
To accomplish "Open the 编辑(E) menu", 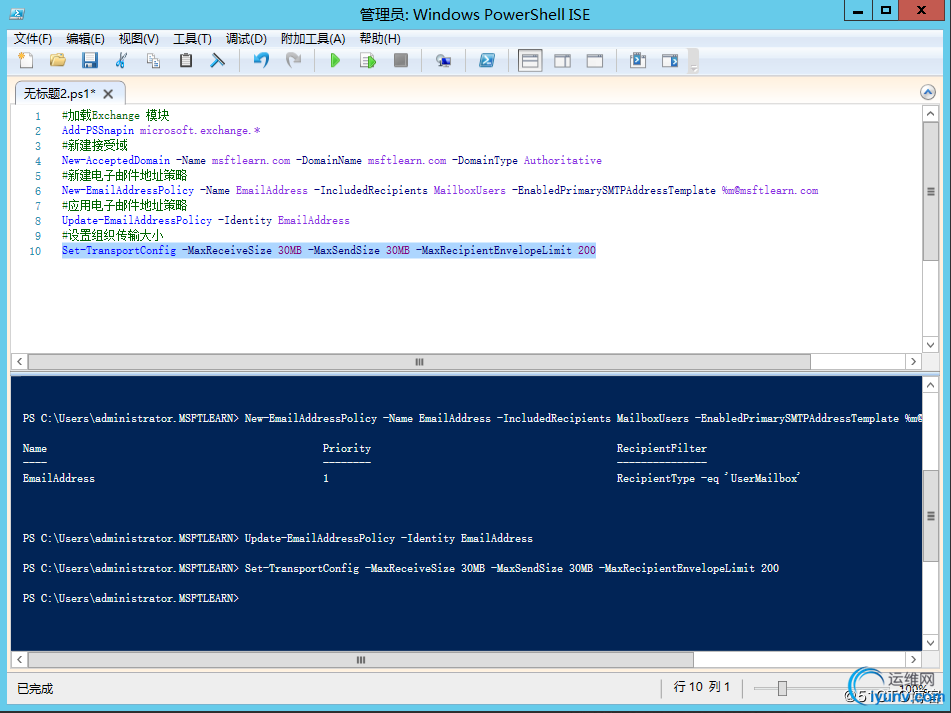I will [x=86, y=39].
